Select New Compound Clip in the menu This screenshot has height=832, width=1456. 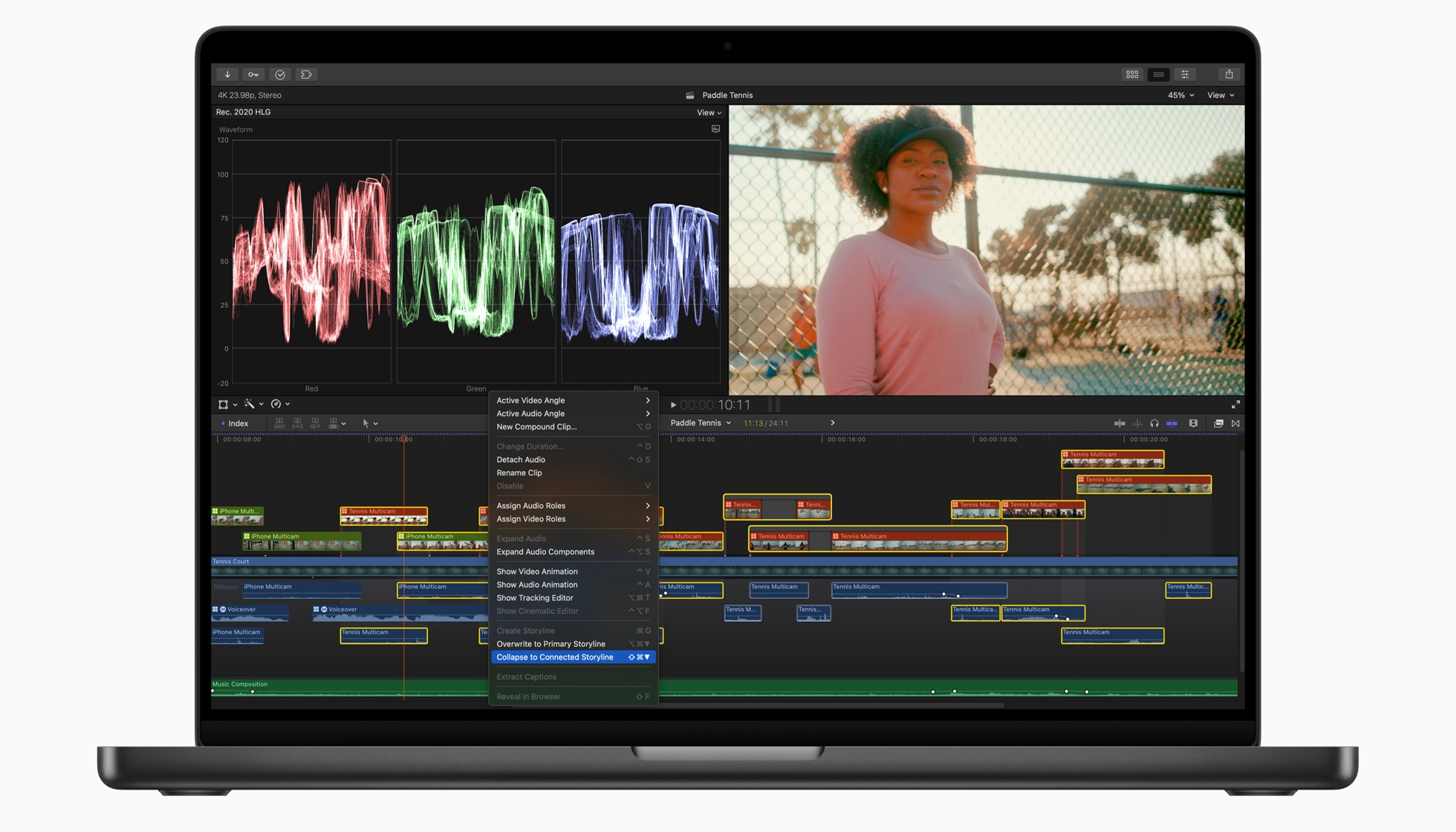click(x=536, y=426)
